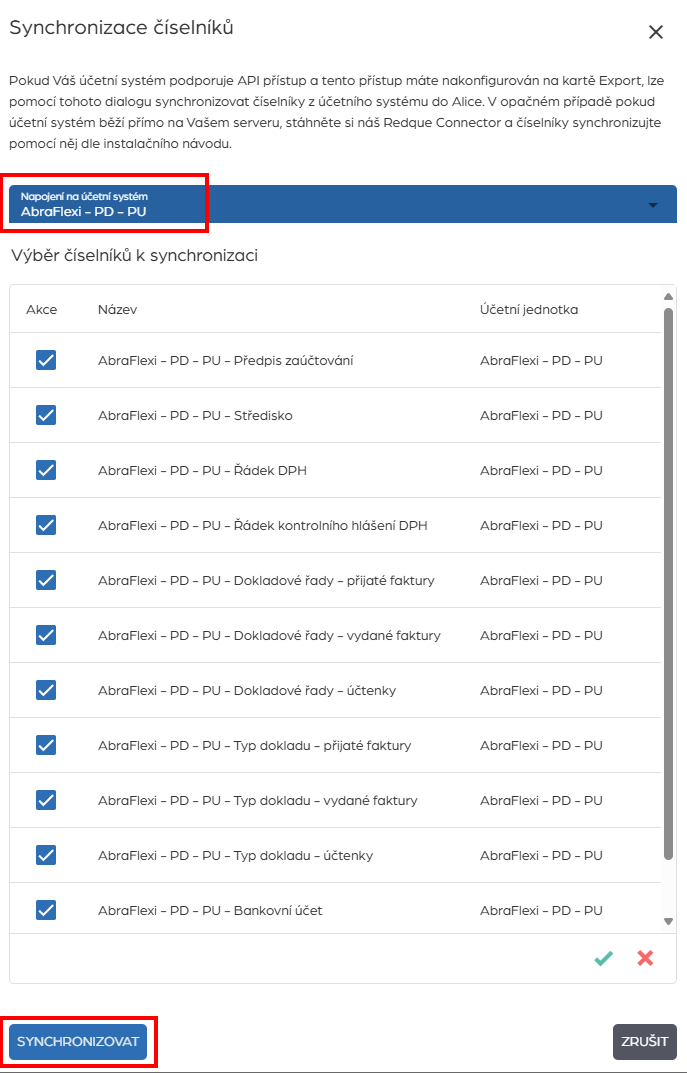
Task: Close the Synchronizace číselníků dialog with X
Action: [x=656, y=32]
